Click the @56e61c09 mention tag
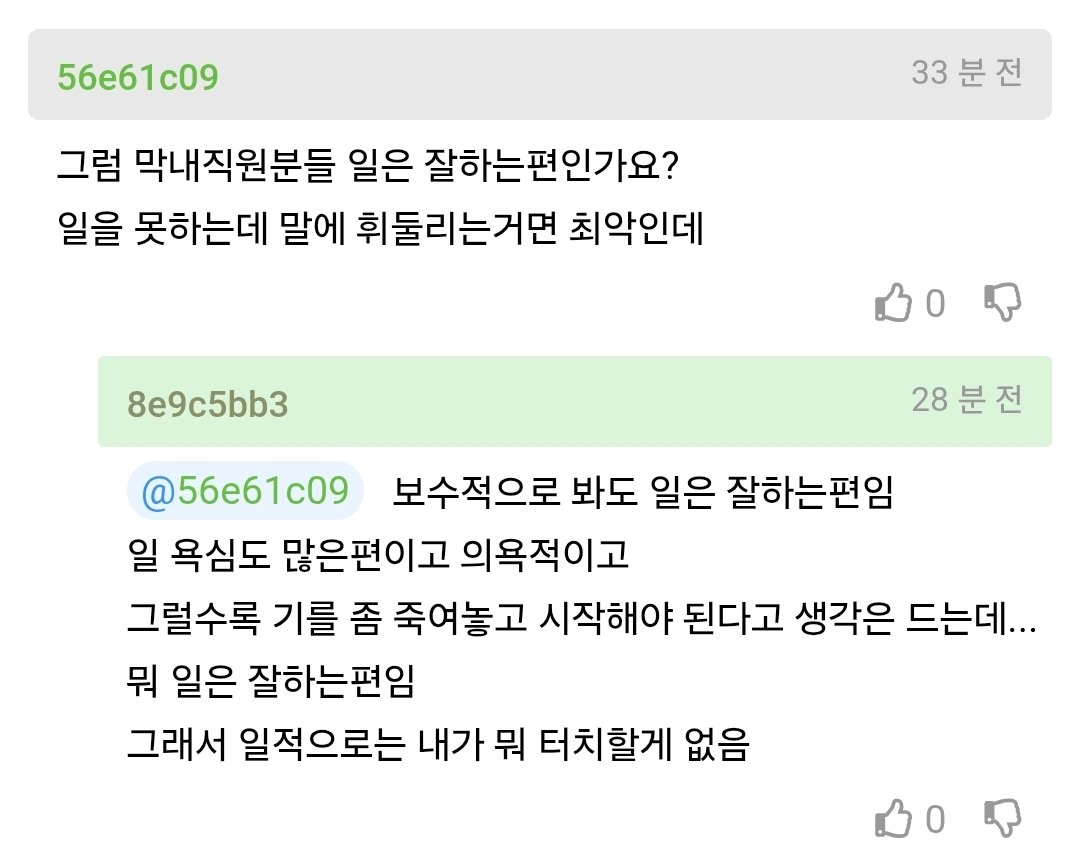This screenshot has height=855, width=1080. click(x=245, y=492)
